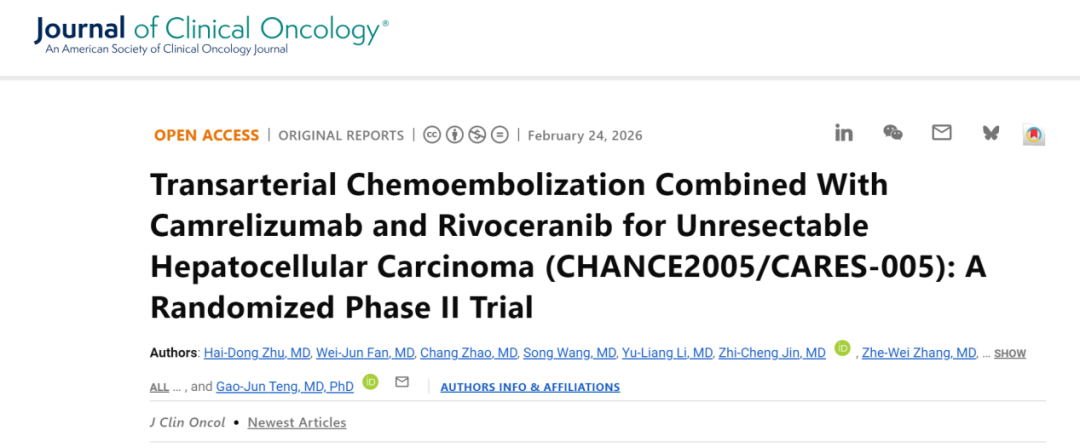Expand Authors Info & Affiliations section
The height and width of the screenshot is (448, 1080).
point(530,387)
